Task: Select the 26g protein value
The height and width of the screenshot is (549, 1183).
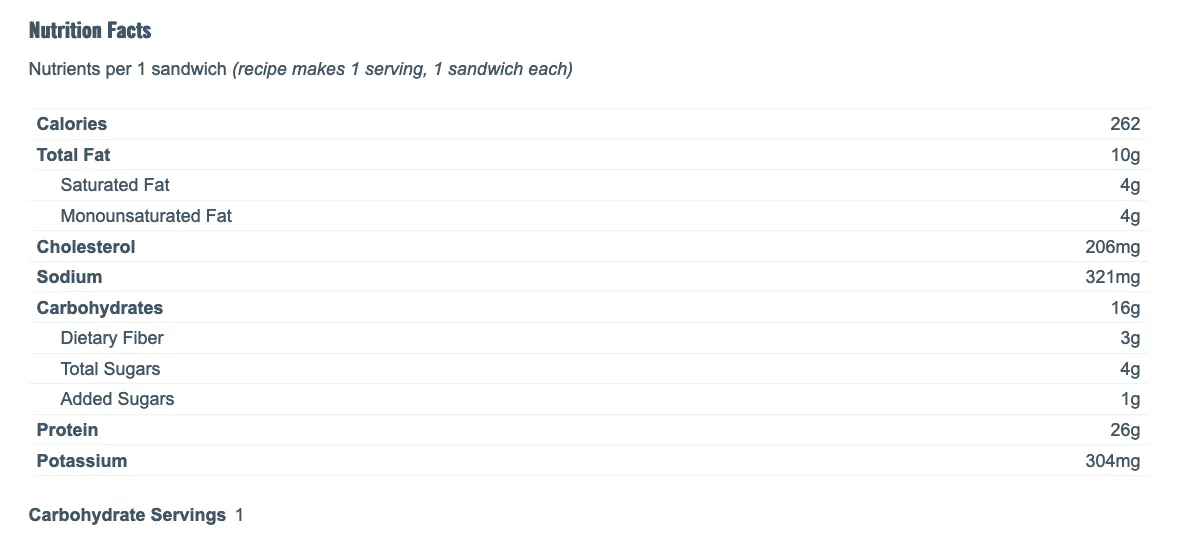Action: point(1125,430)
